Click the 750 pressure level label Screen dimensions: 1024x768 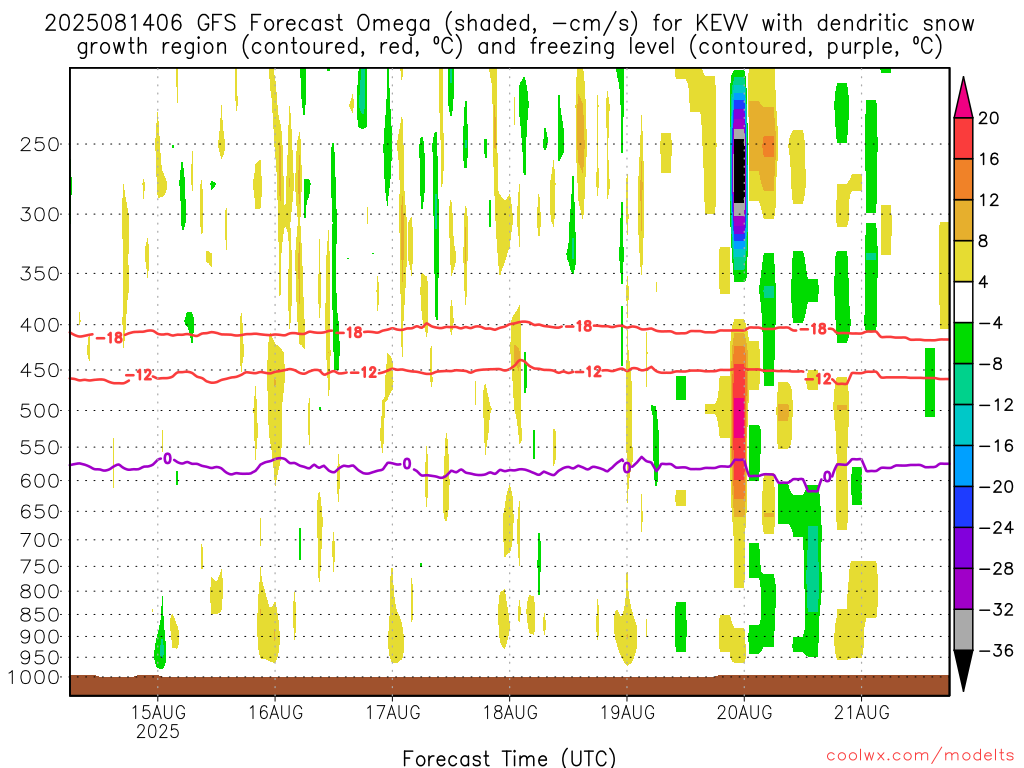pos(40,567)
